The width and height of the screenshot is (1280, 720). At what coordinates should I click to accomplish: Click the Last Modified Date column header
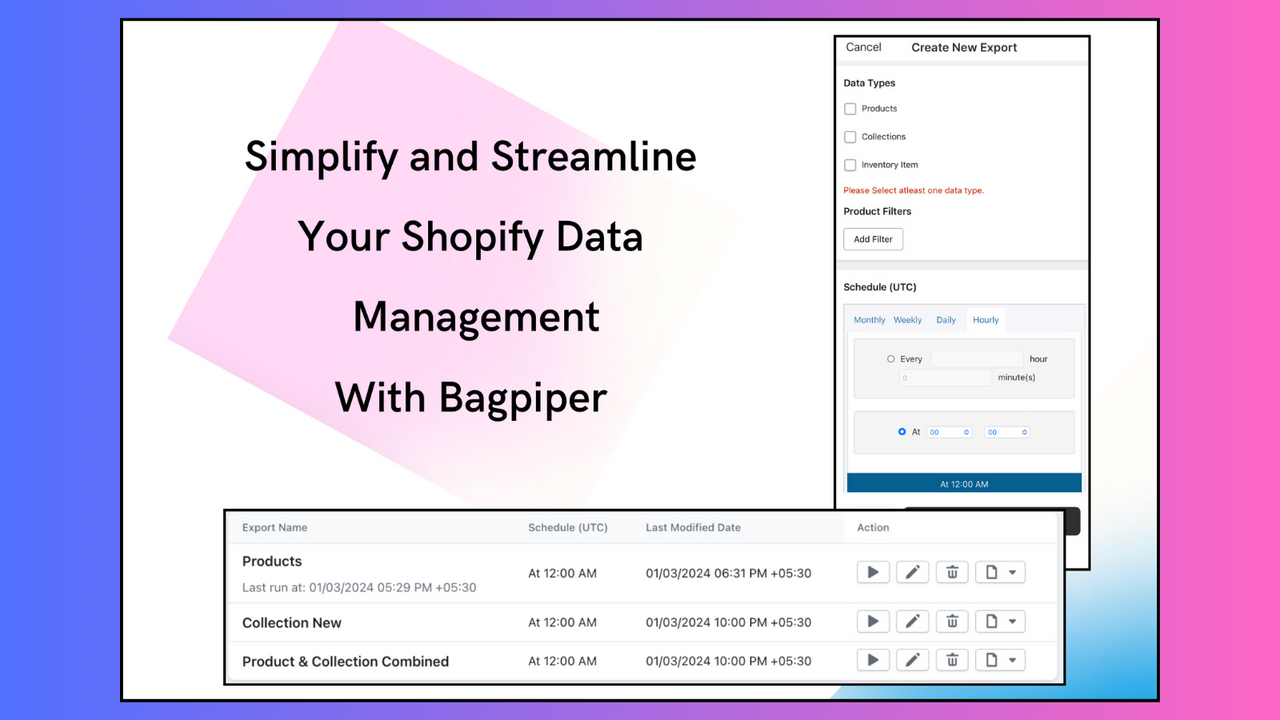pos(693,527)
